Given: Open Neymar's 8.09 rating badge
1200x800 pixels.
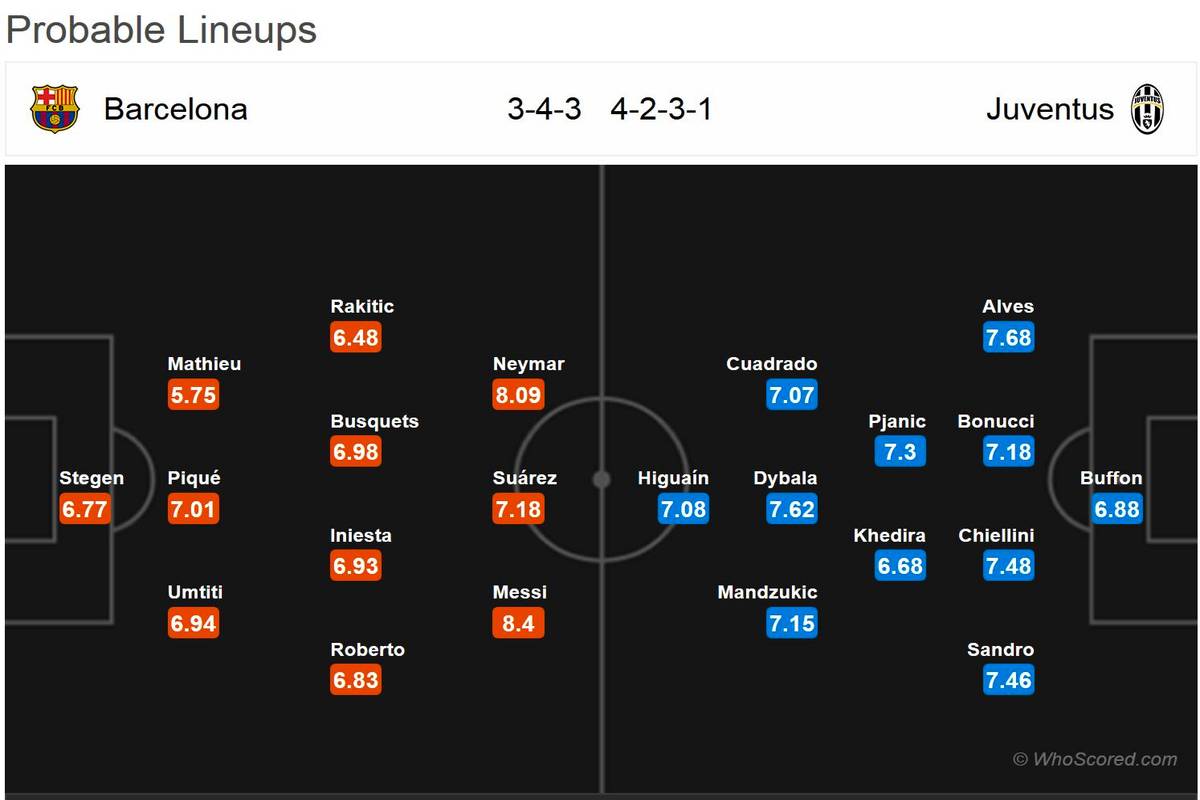Looking at the screenshot, I should point(518,395).
